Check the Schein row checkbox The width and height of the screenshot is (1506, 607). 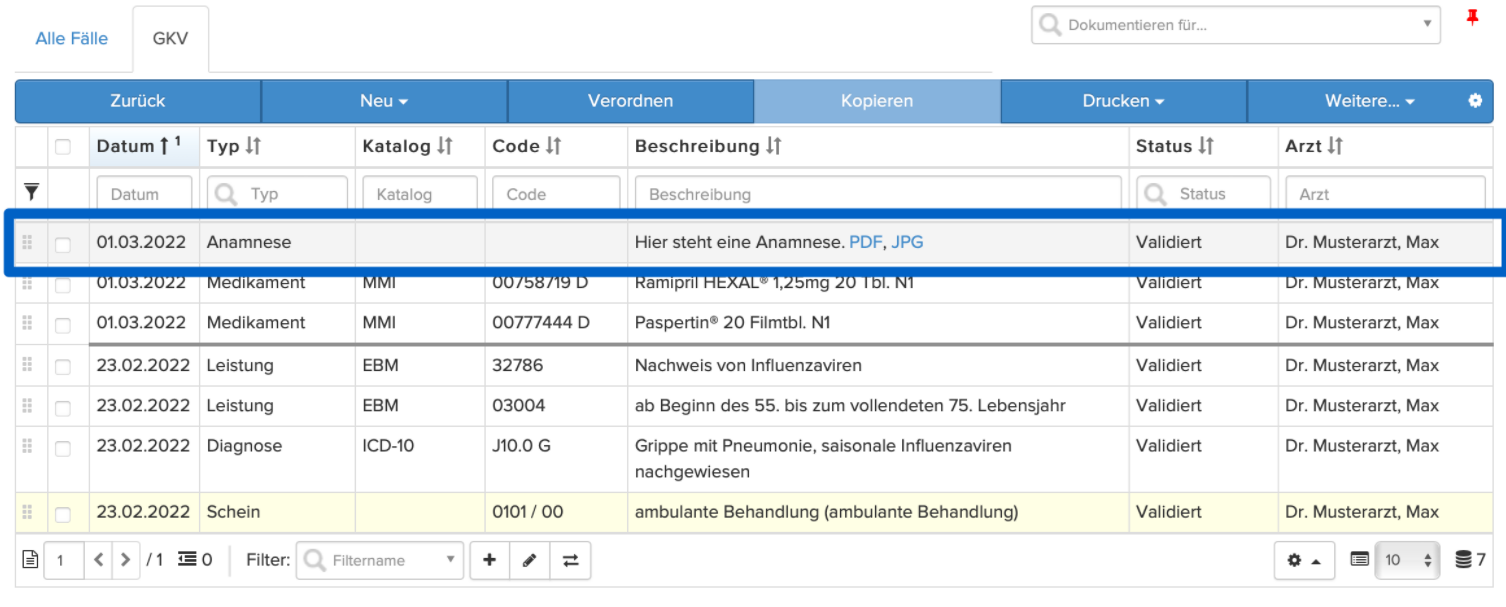(63, 514)
